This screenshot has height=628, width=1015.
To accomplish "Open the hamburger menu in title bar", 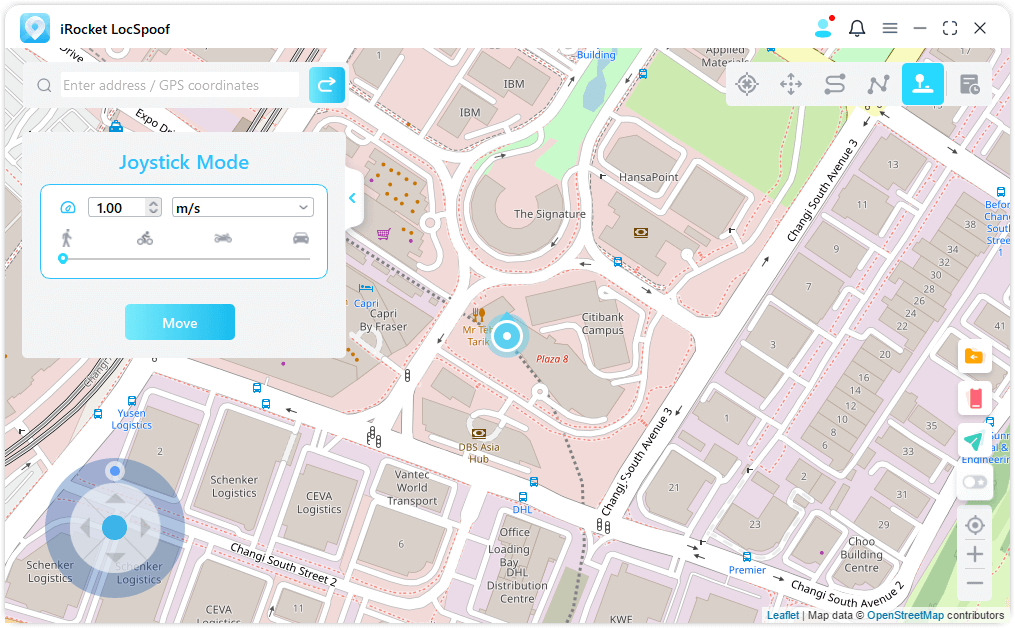I will tap(890, 28).
